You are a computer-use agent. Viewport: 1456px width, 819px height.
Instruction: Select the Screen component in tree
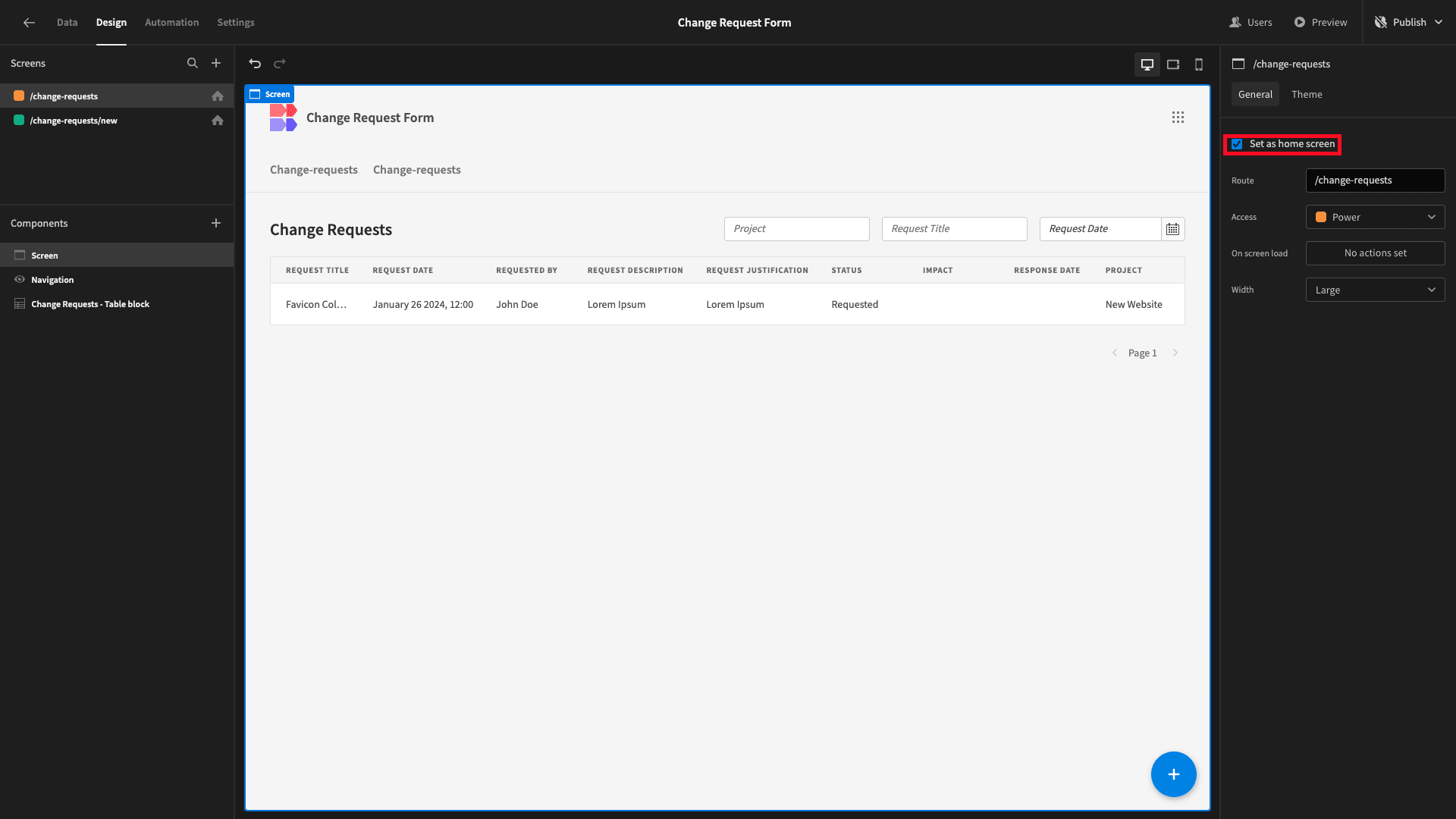tap(117, 256)
